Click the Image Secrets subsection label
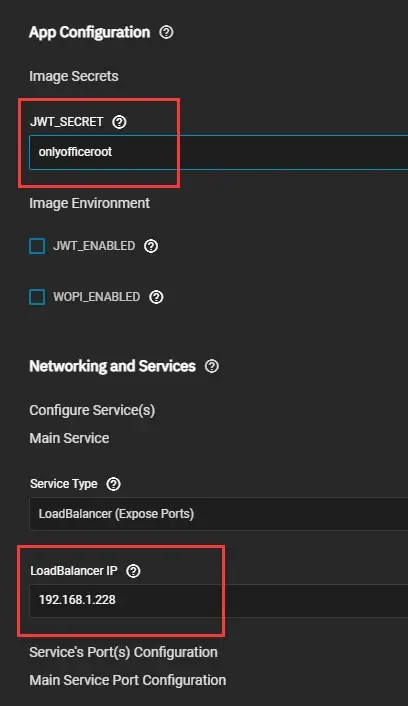 [74, 76]
